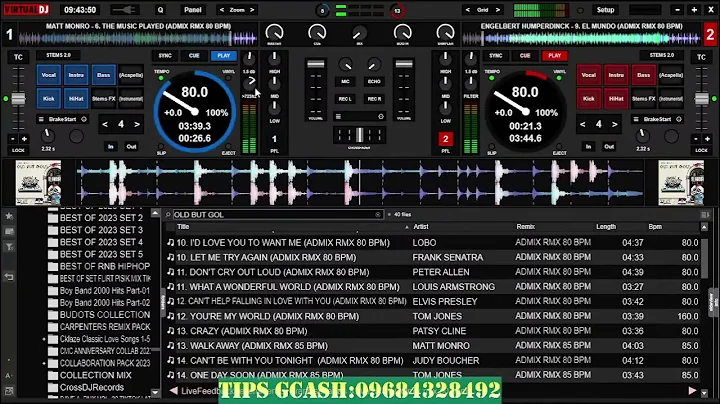Expand Cklaze Classic Love Songs 1-5 folder
The height and width of the screenshot is (404, 720).
(44, 339)
